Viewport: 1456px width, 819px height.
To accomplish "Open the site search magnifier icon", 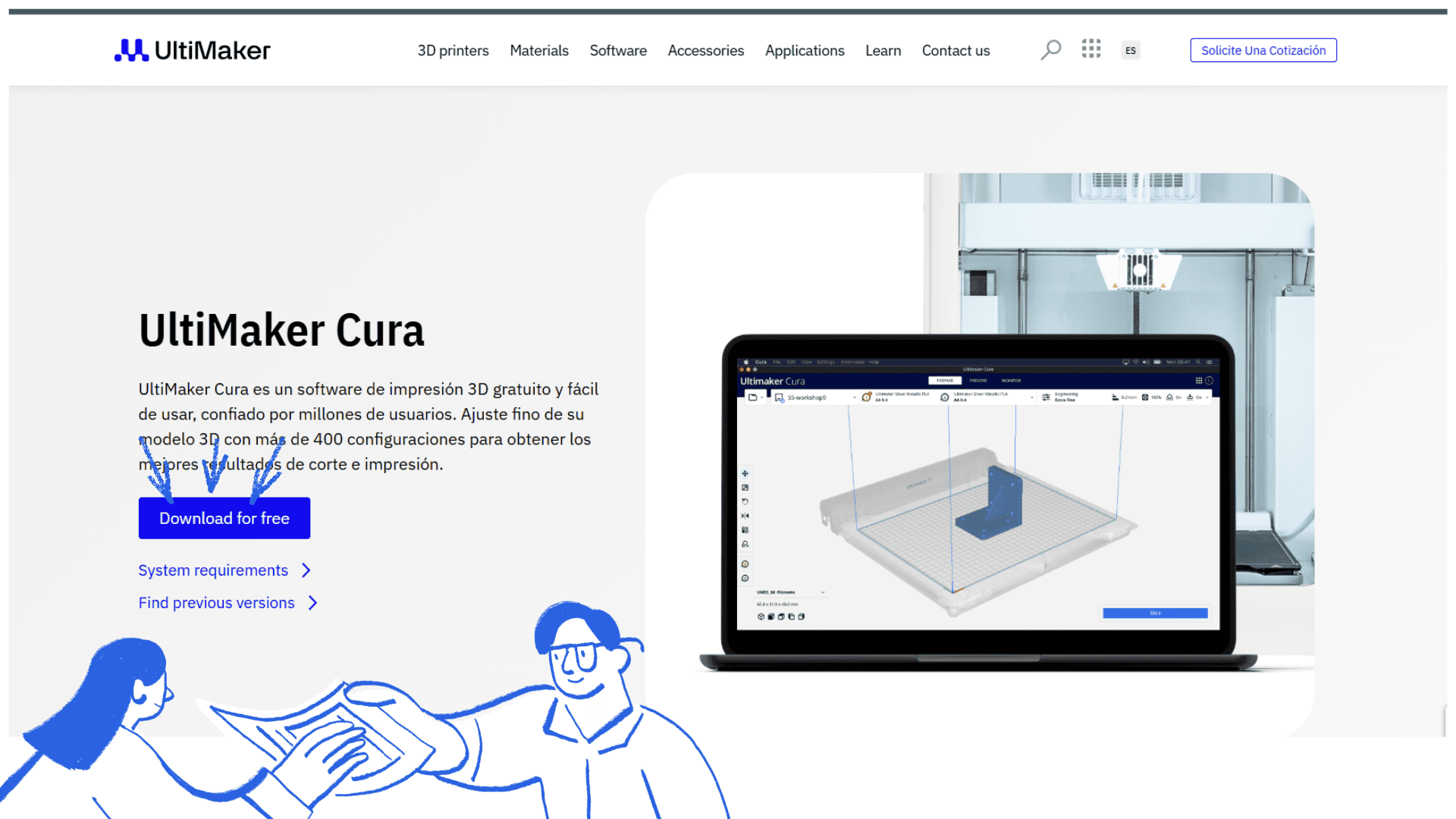I will 1050,50.
